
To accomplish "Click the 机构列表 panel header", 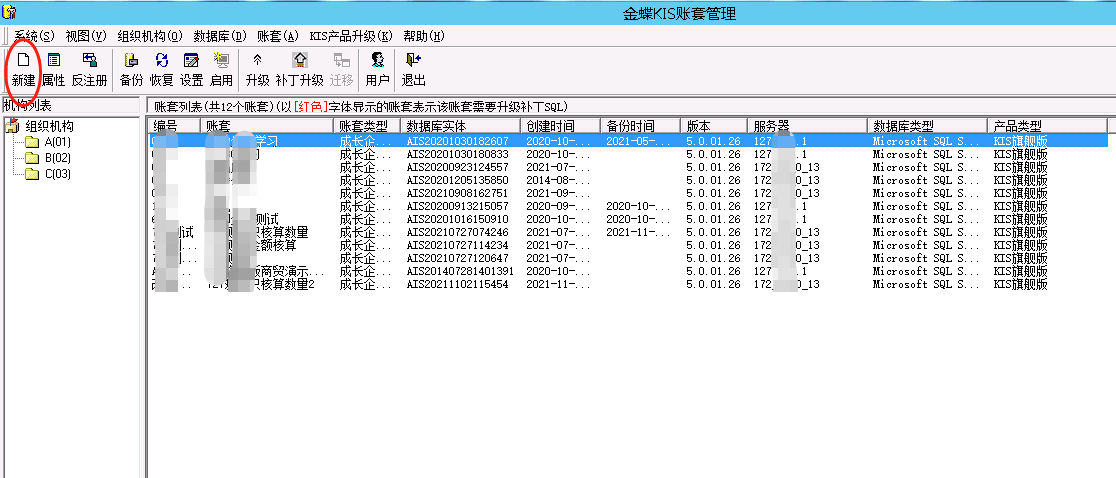I will pos(70,106).
